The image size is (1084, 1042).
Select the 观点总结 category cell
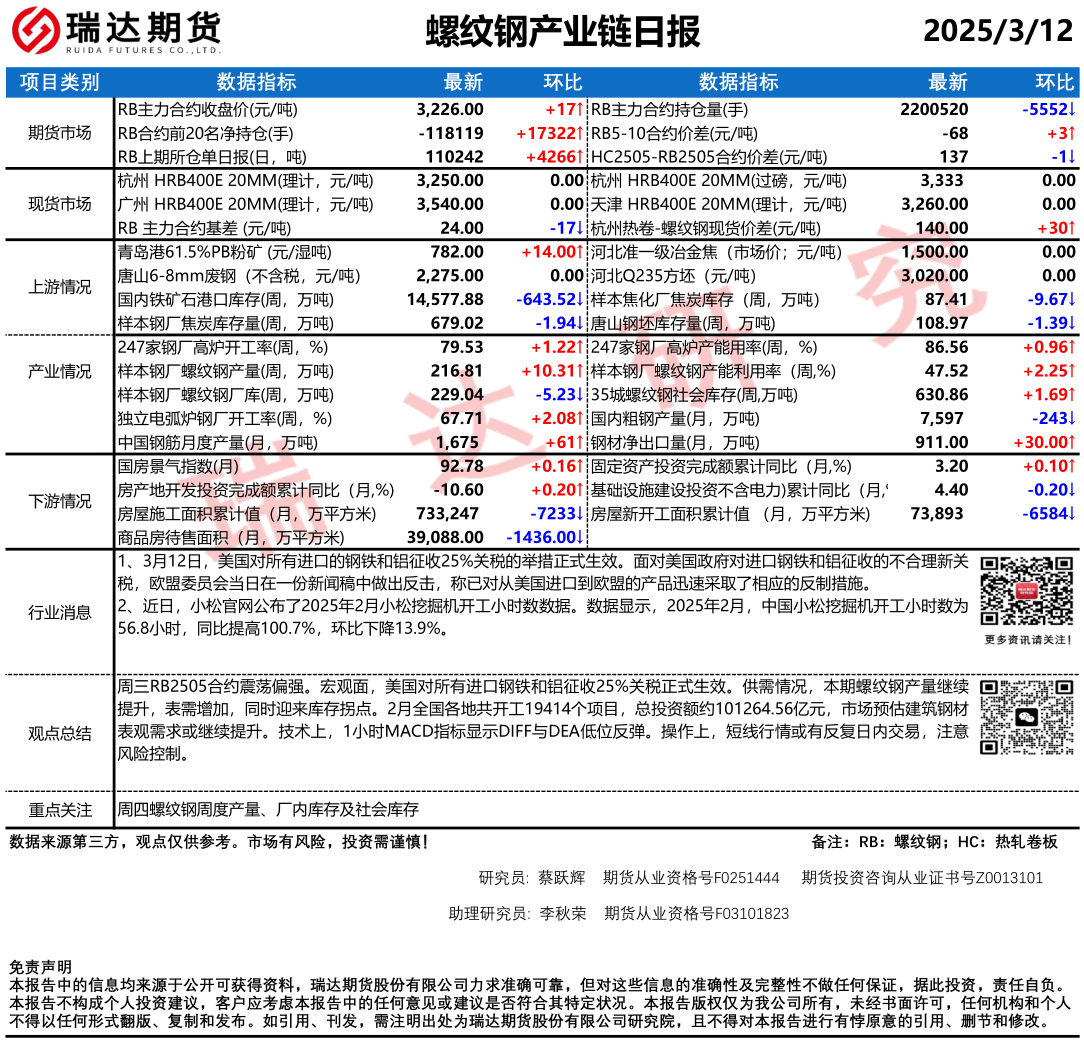point(59,734)
